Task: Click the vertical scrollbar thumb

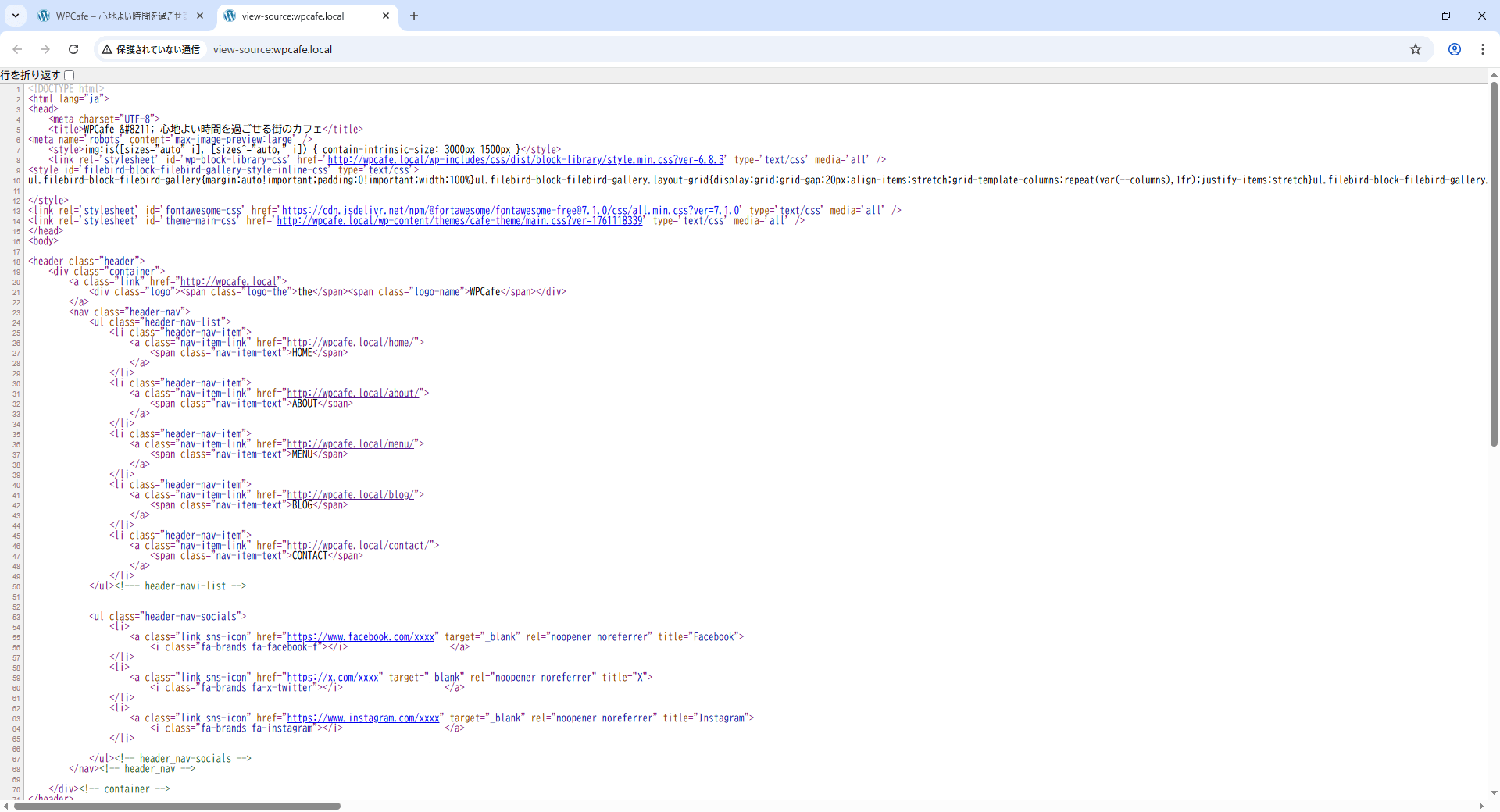Action: point(1494,265)
